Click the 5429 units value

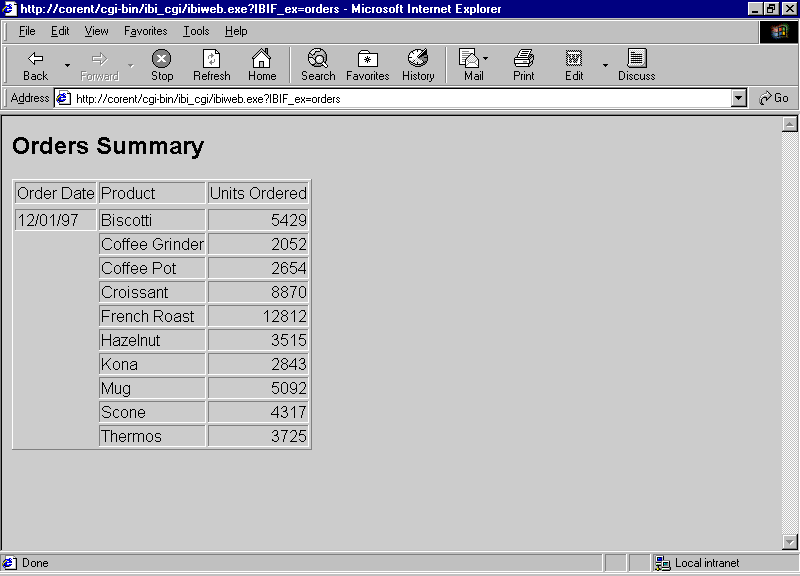point(289,220)
